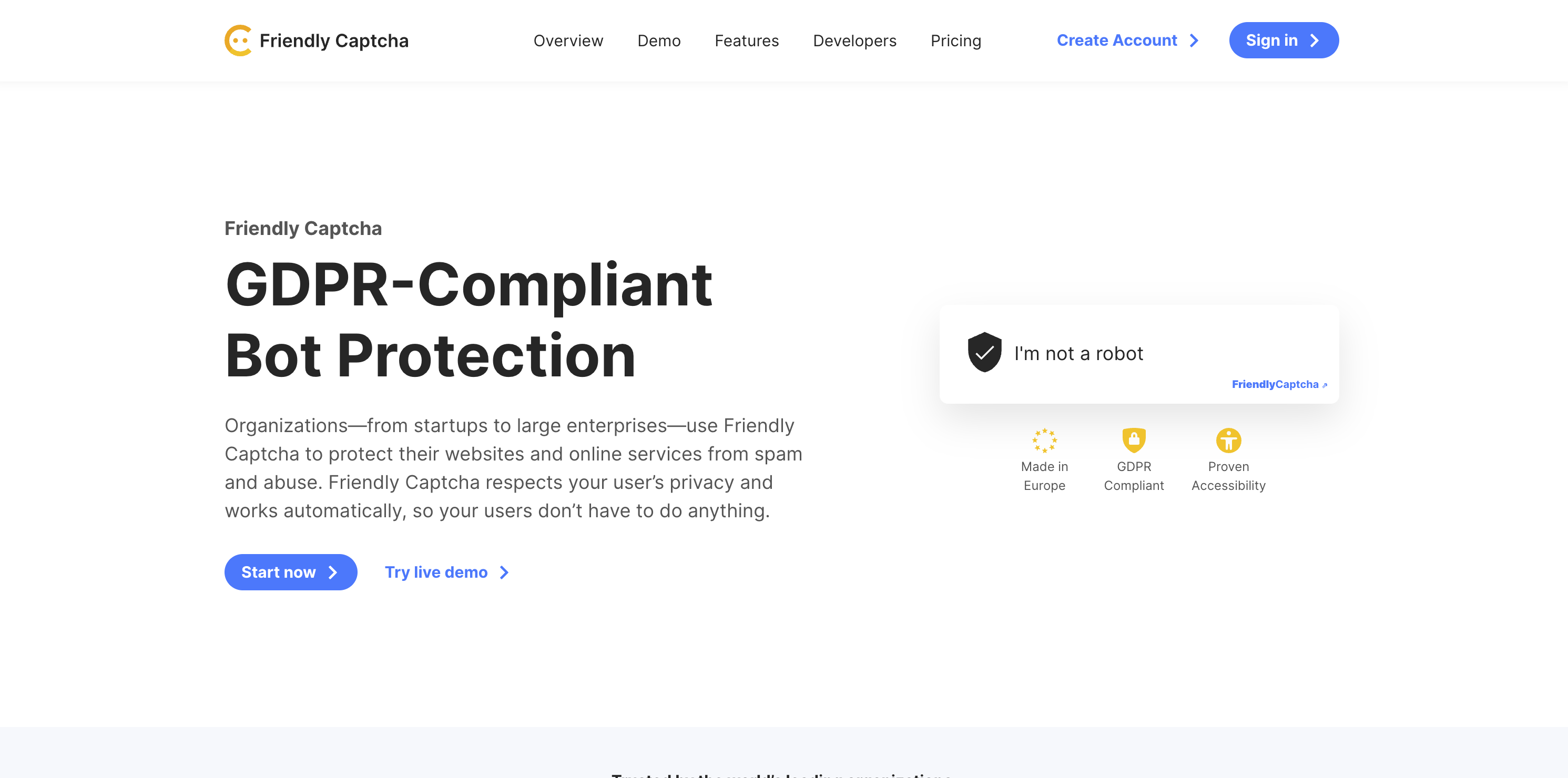Click the Create Account link

[1116, 40]
